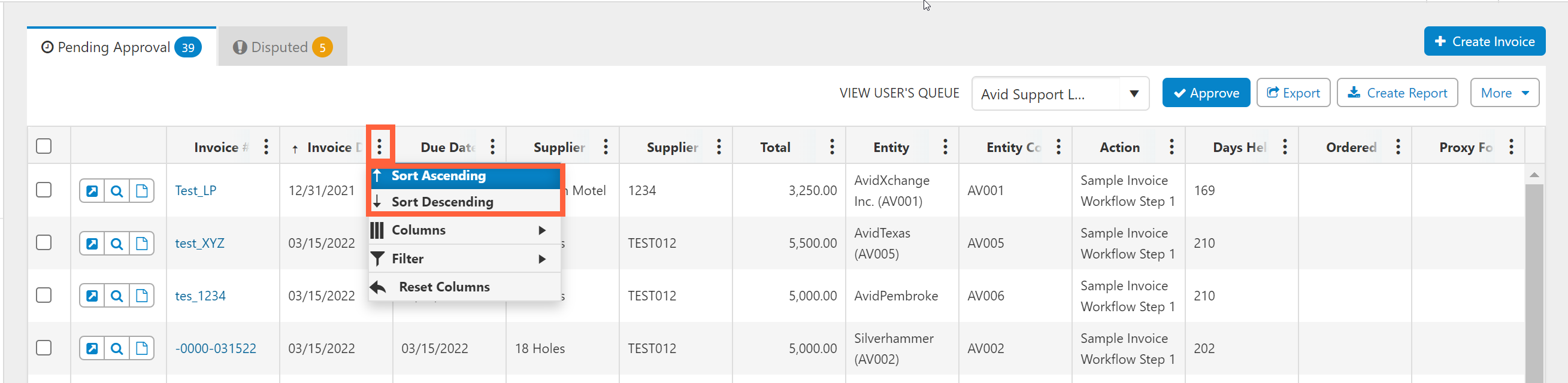Open the Entity column options menu
The image size is (1568, 383).
[945, 147]
